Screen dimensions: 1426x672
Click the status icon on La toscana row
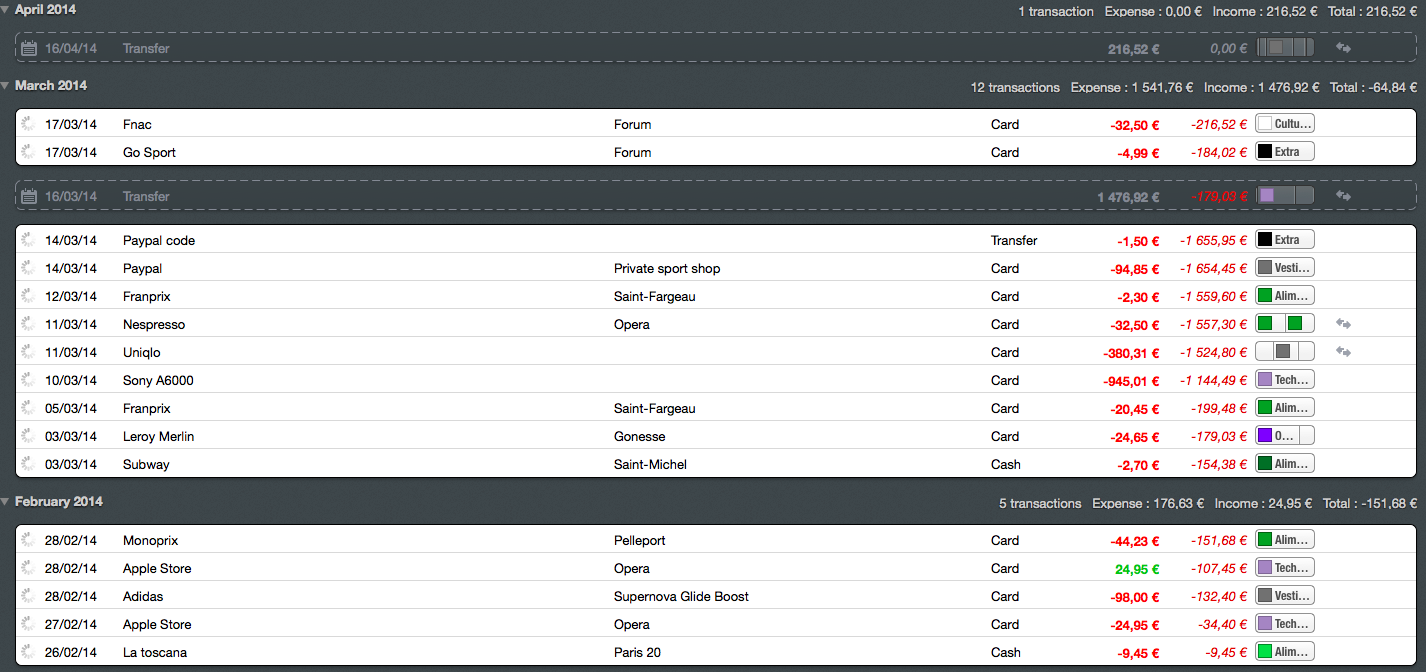point(28,652)
